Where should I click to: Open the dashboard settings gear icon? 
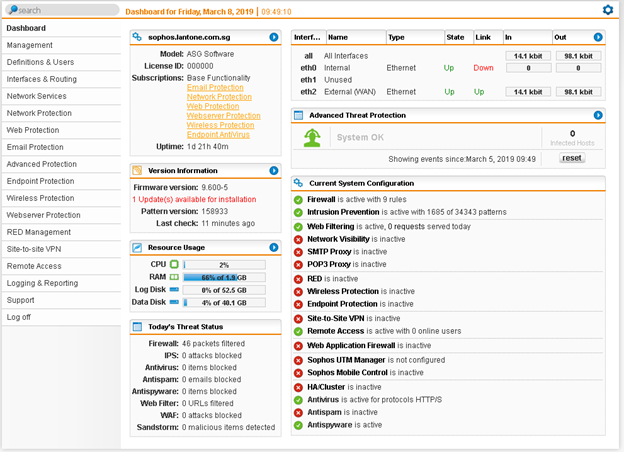coord(608,10)
